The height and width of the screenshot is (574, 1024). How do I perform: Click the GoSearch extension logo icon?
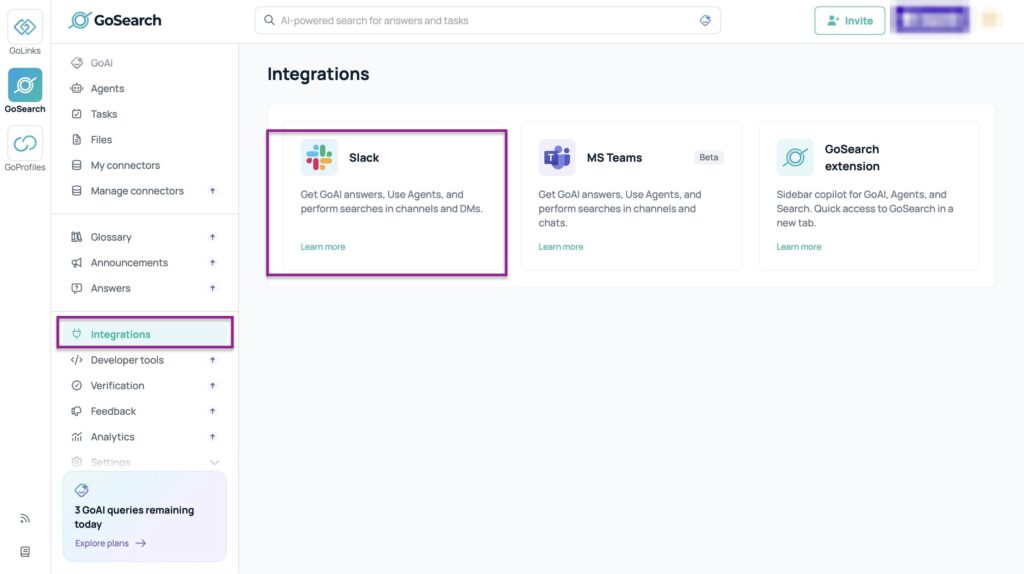(795, 157)
